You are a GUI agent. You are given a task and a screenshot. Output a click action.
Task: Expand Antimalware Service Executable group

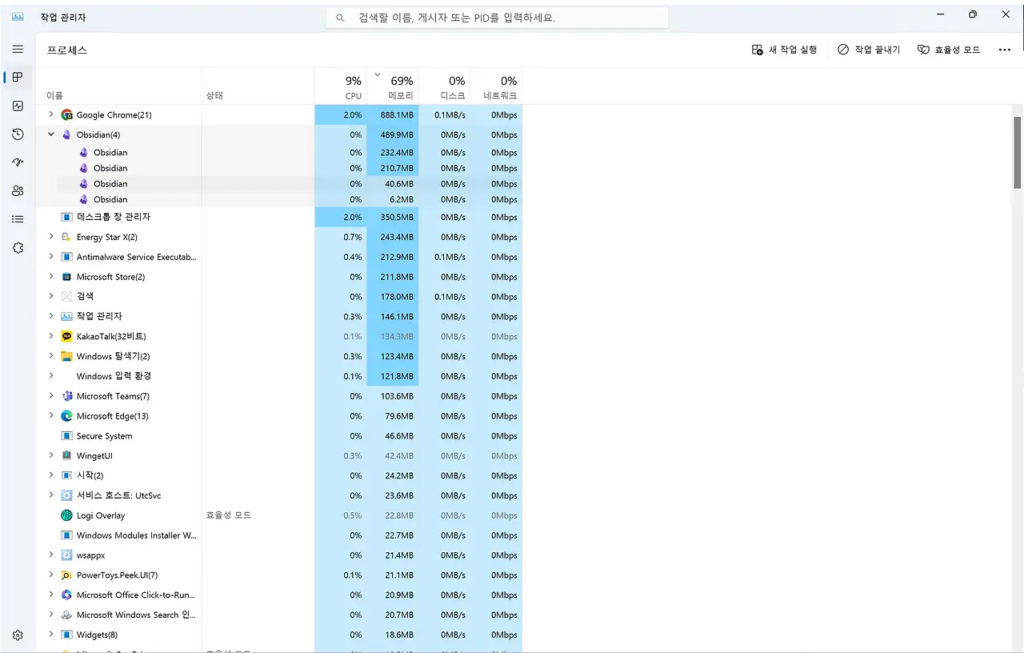(x=51, y=257)
